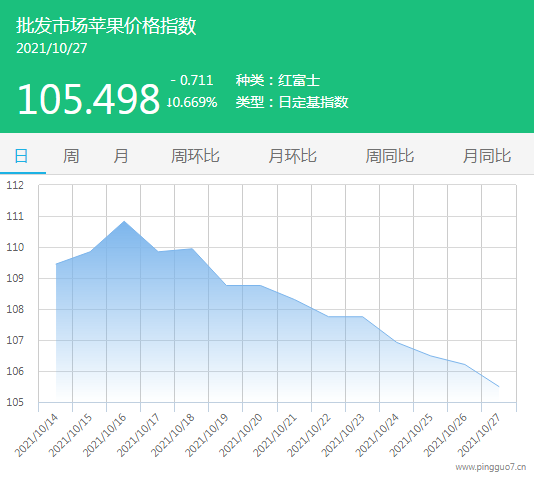Click the chart peak at 2021/10/16
Screen dimensions: 534x478
point(124,221)
